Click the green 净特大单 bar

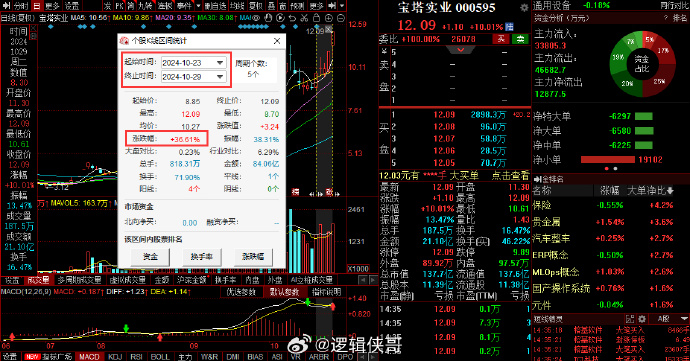tap(644, 116)
